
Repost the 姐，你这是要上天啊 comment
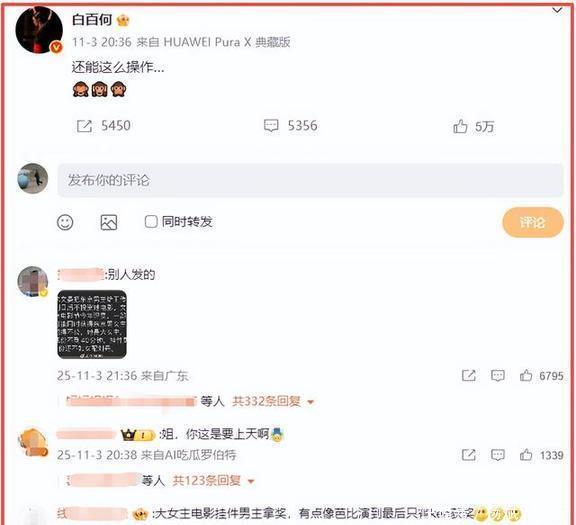pos(469,455)
